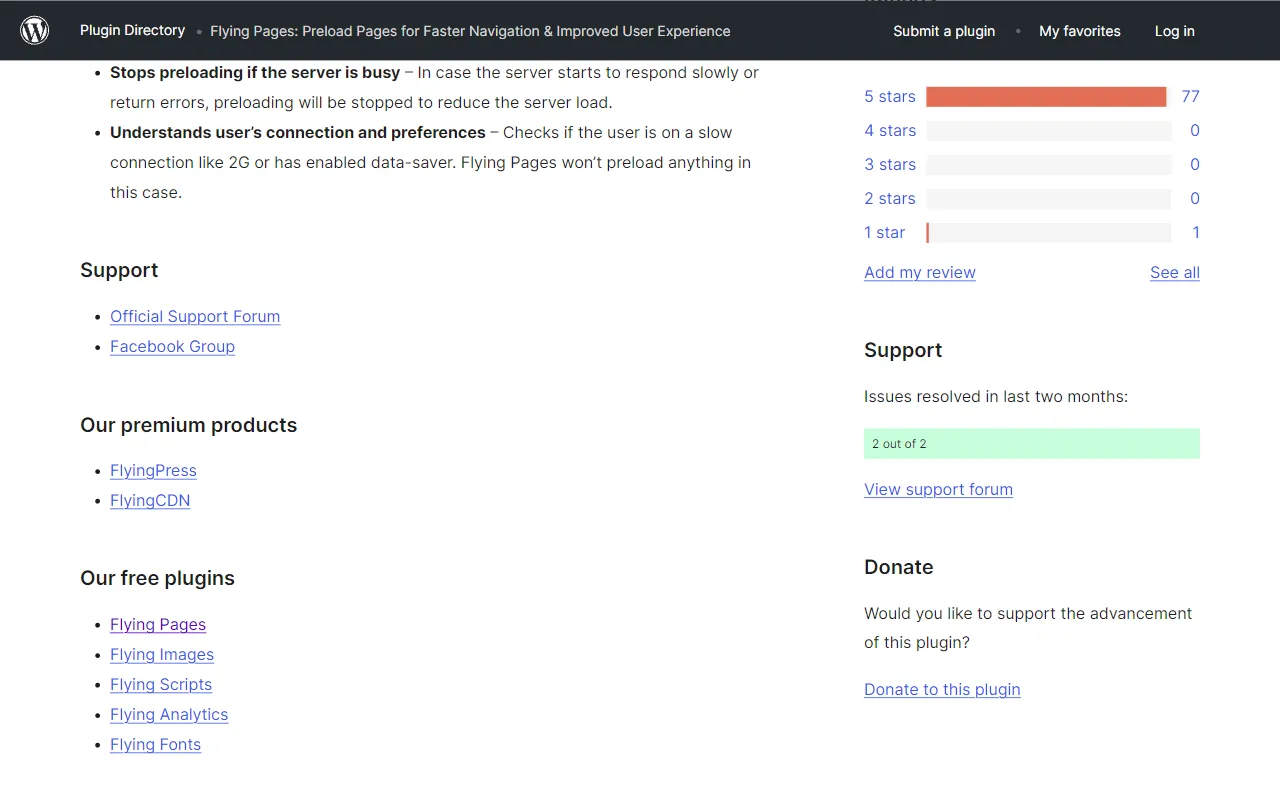Viewport: 1280px width, 800px height.
Task: Open the Flying Pages plugin link
Action: point(158,624)
